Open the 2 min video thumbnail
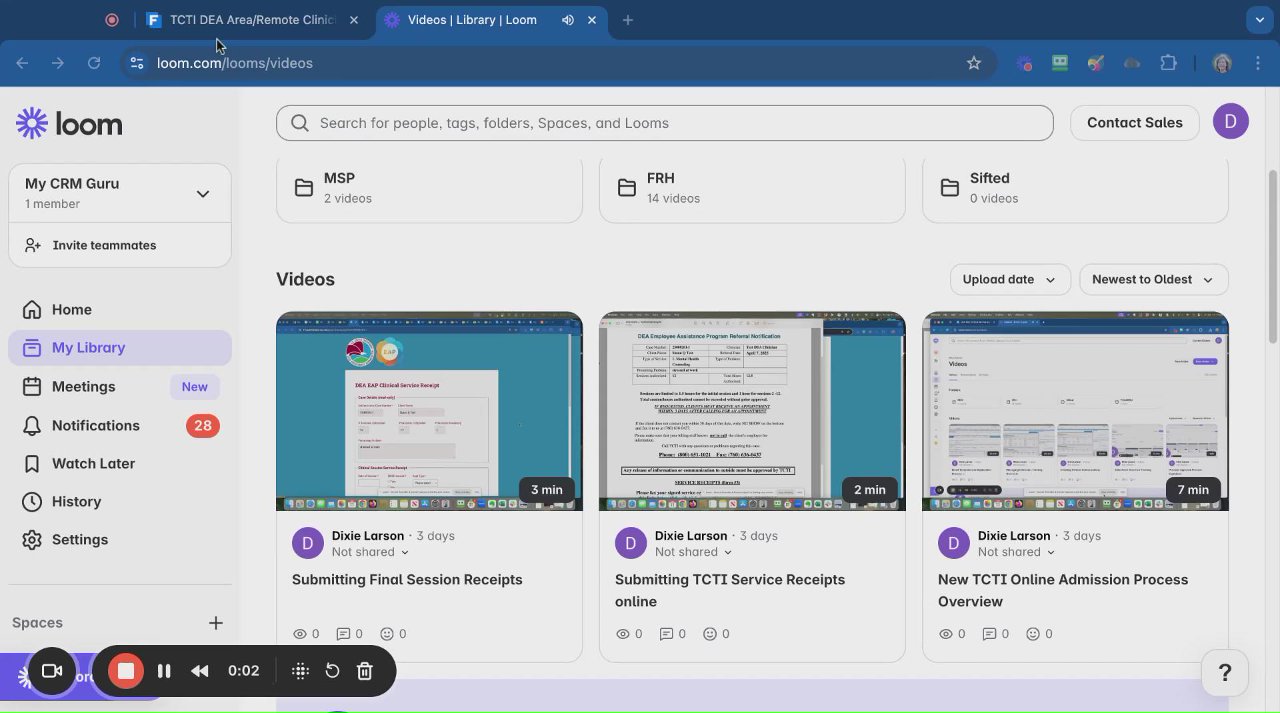This screenshot has width=1280, height=713. (x=752, y=411)
